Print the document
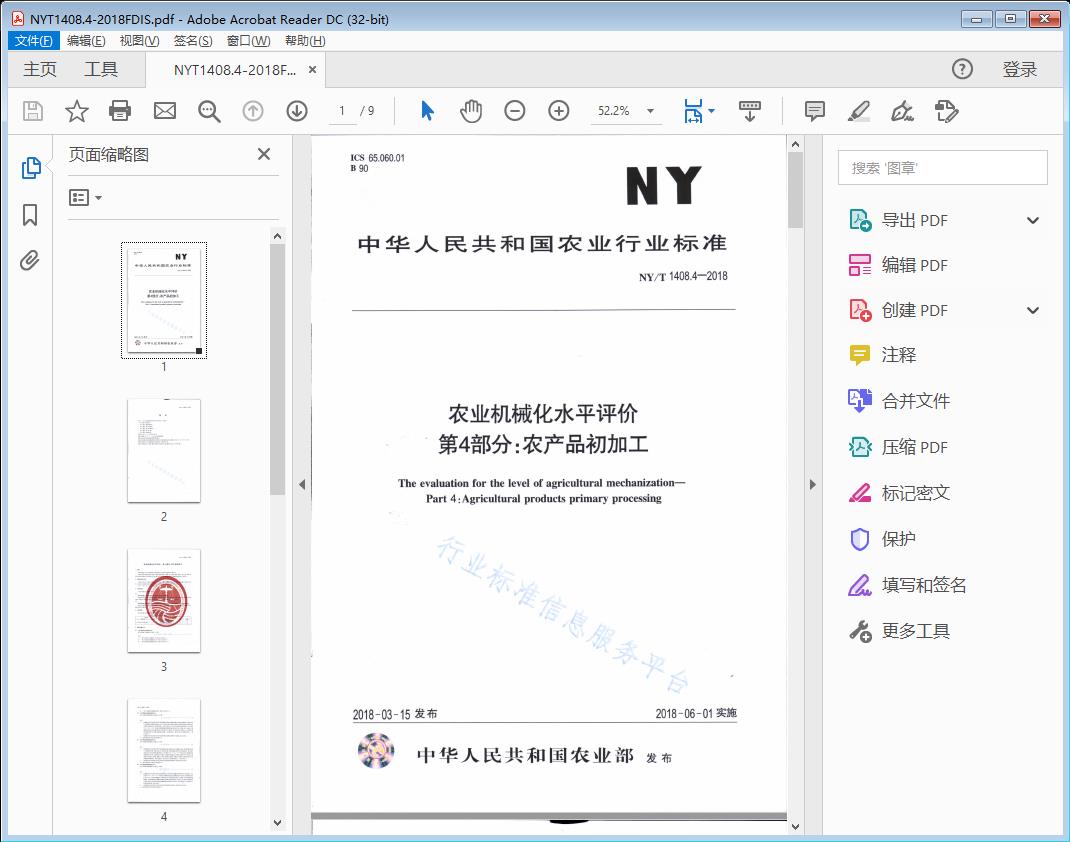The height and width of the screenshot is (842, 1070). (120, 111)
